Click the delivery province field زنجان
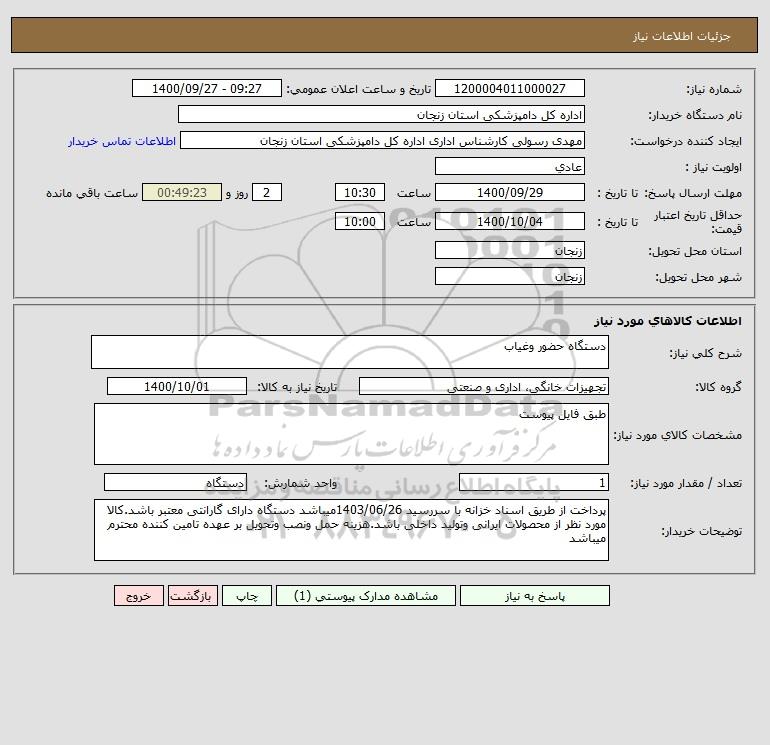 click(510, 250)
